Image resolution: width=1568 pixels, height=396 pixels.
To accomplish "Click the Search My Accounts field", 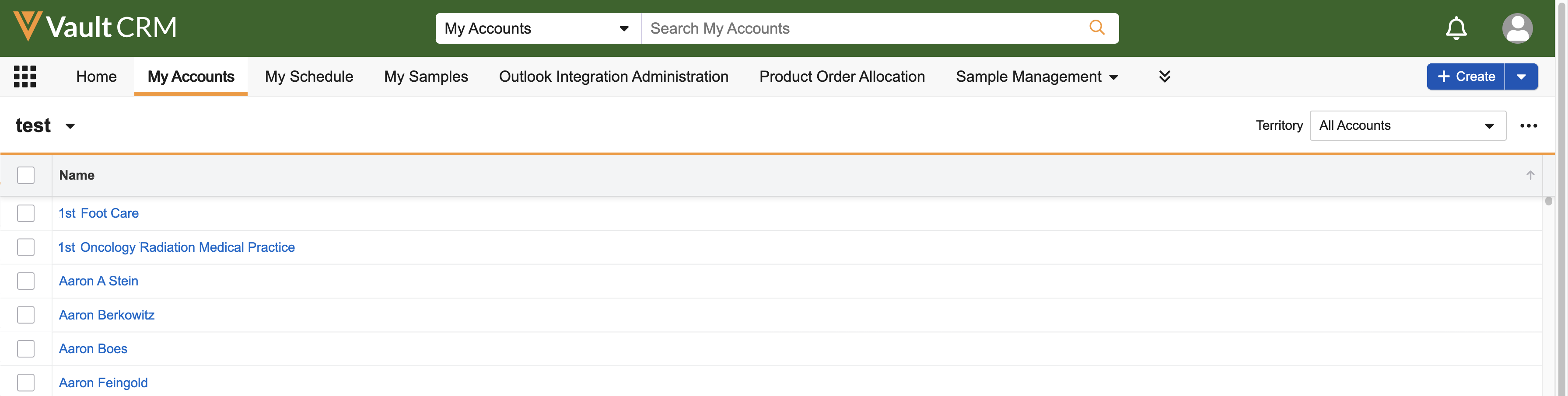I will tap(864, 28).
